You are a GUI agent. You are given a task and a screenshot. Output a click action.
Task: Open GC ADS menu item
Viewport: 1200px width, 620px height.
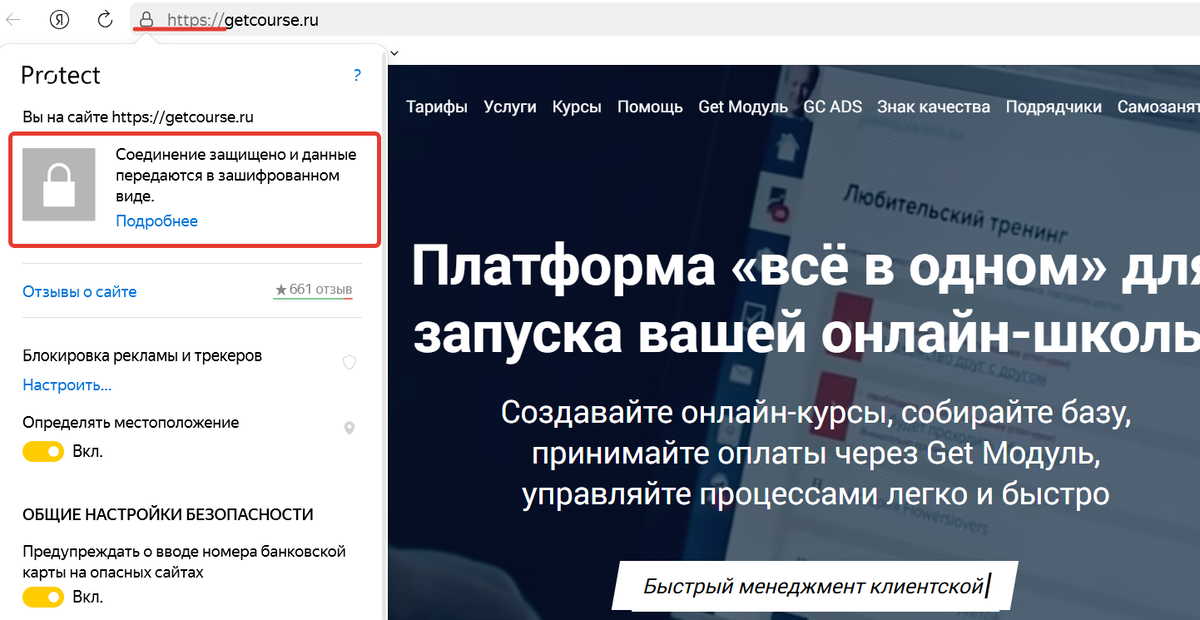(x=832, y=107)
